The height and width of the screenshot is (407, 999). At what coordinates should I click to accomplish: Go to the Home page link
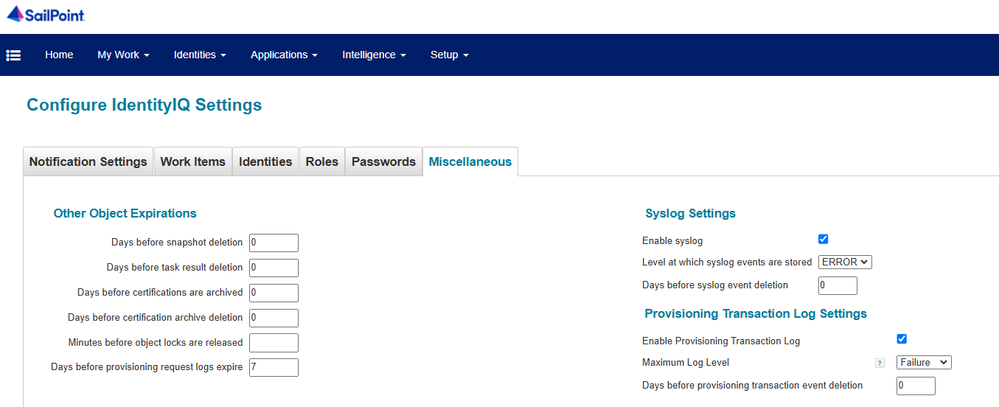[x=59, y=54]
